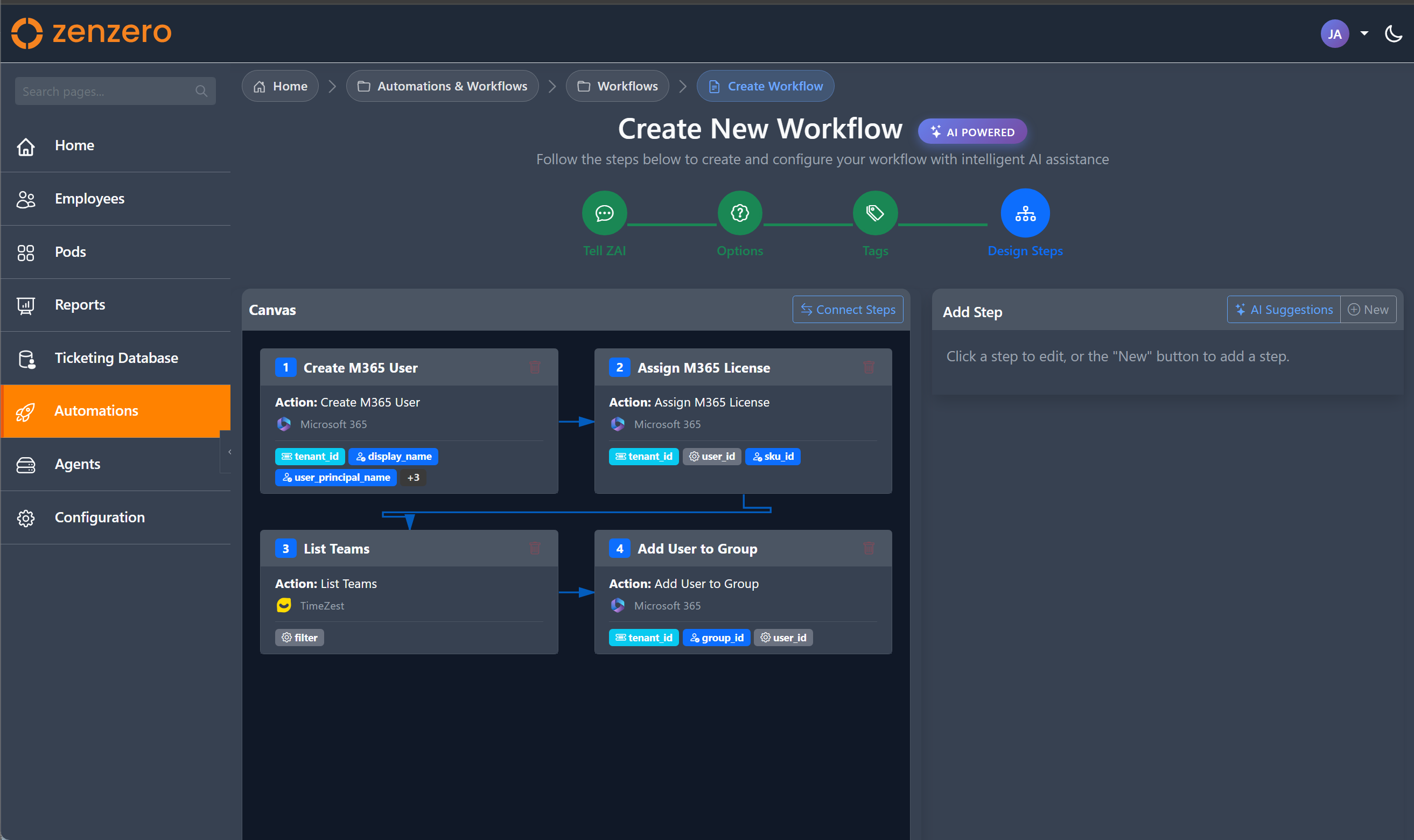The image size is (1414, 840).
Task: Click tenant_id tag in Add User to Group
Action: click(x=643, y=638)
